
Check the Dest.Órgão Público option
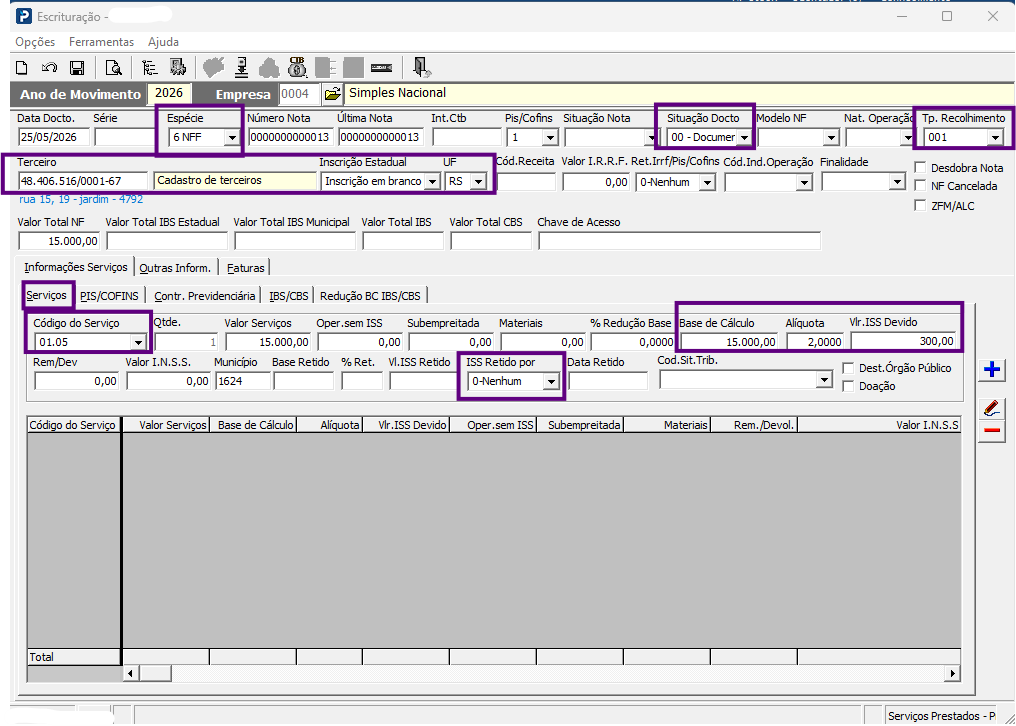coord(848,368)
